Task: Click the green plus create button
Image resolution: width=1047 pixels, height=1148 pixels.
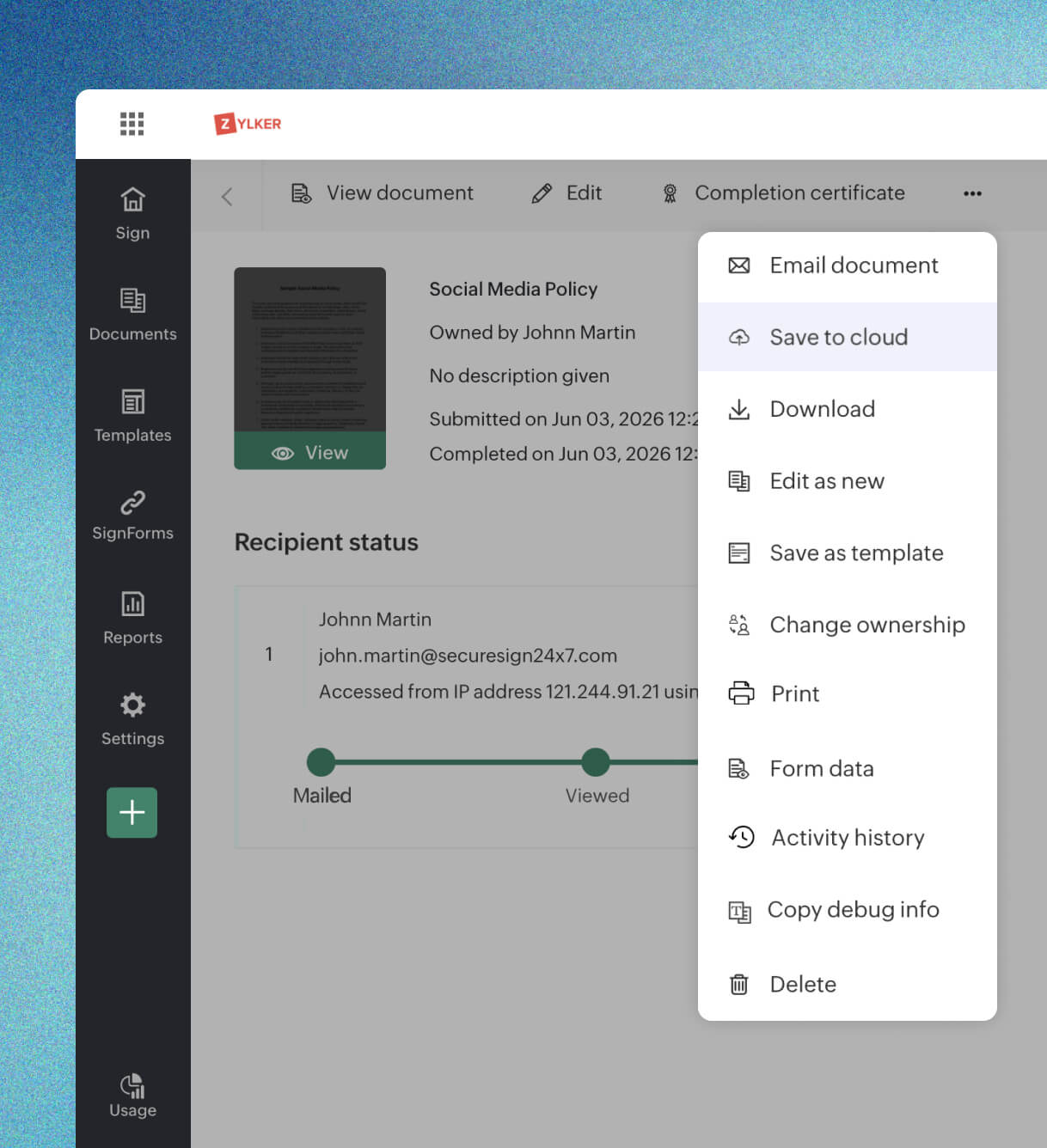Action: (132, 812)
